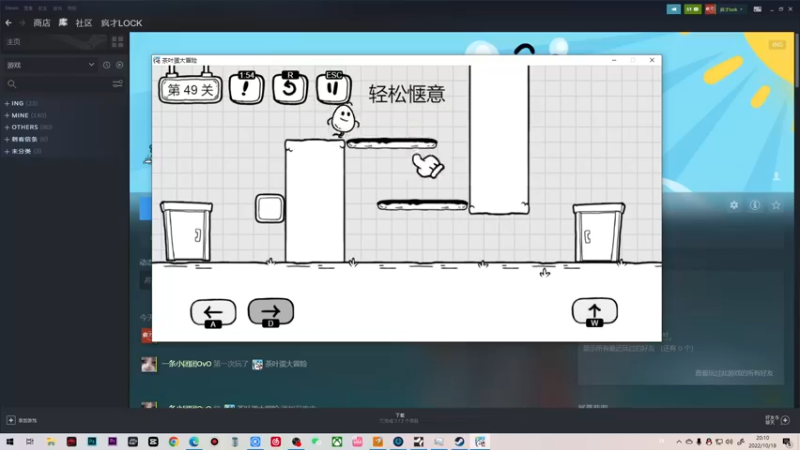The width and height of the screenshot is (800, 450).
Task: Open File Explorer from the taskbar
Action: click(51, 442)
